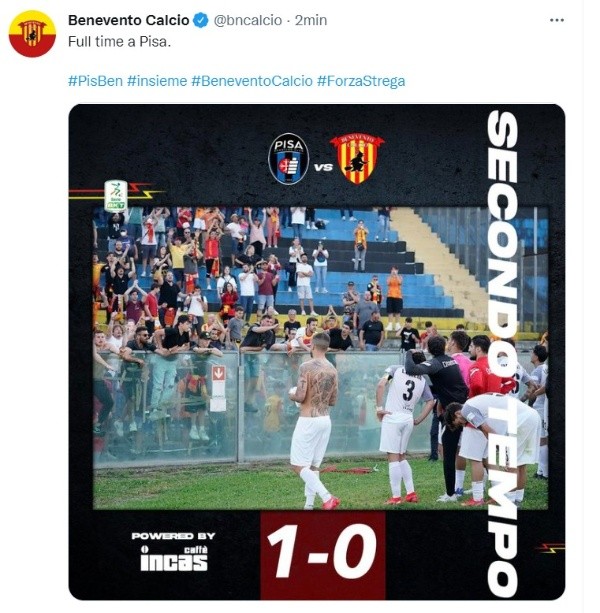This screenshot has height=613, width=600.
Task: Click the vertical SECONDO TEMPO text
Action: click(x=503, y=353)
